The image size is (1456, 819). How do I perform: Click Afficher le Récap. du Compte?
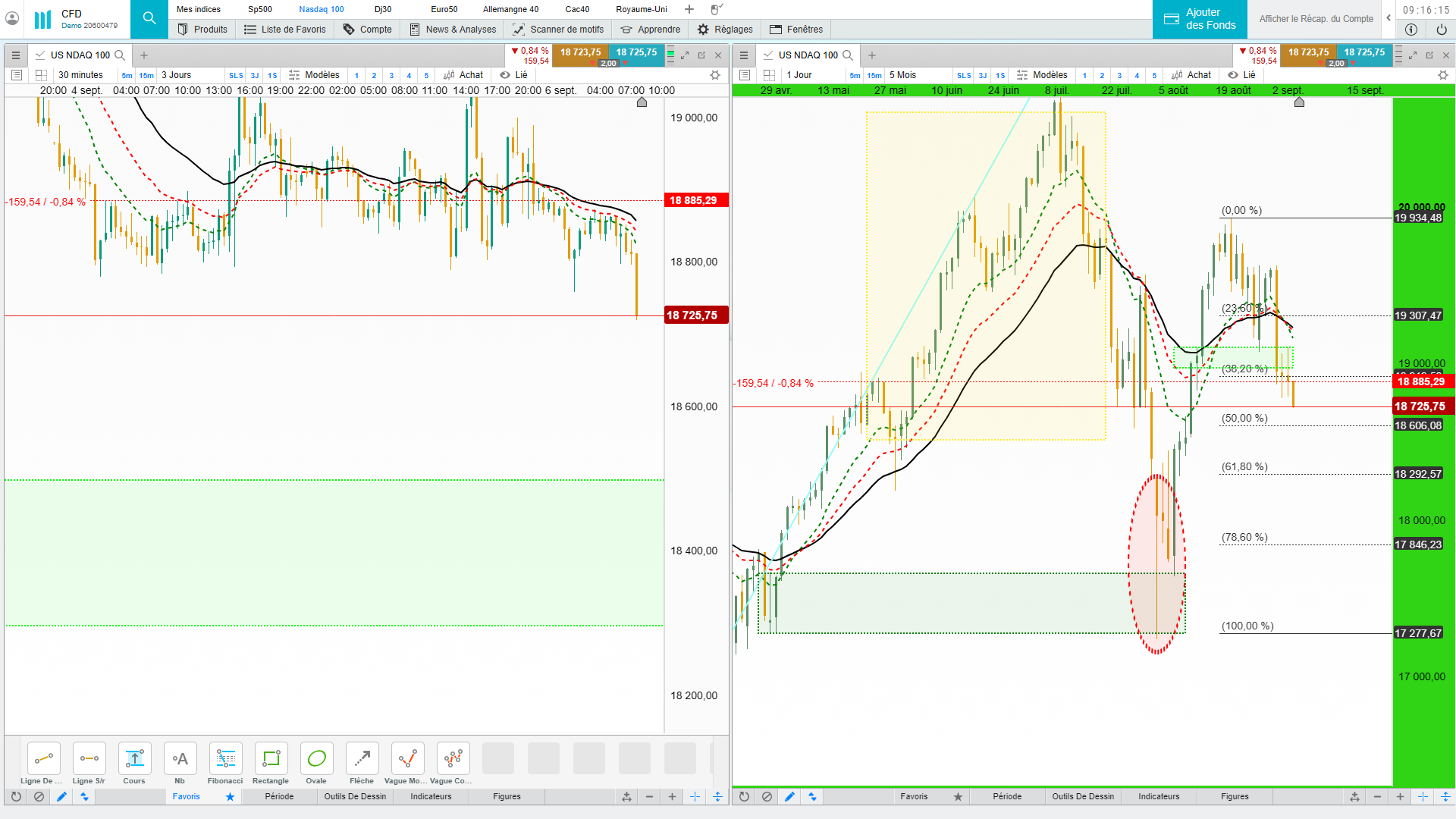pos(1316,19)
